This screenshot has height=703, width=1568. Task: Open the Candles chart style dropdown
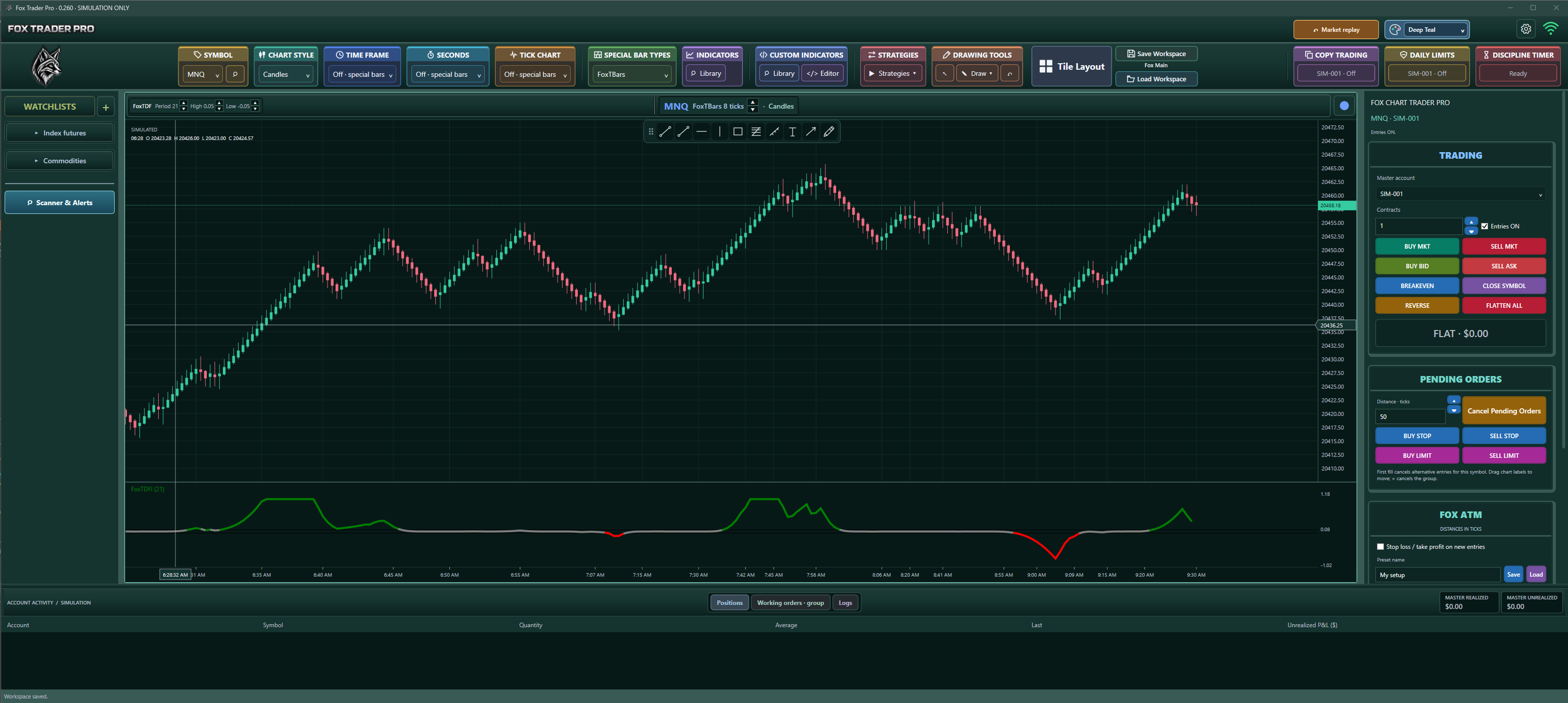tap(286, 74)
